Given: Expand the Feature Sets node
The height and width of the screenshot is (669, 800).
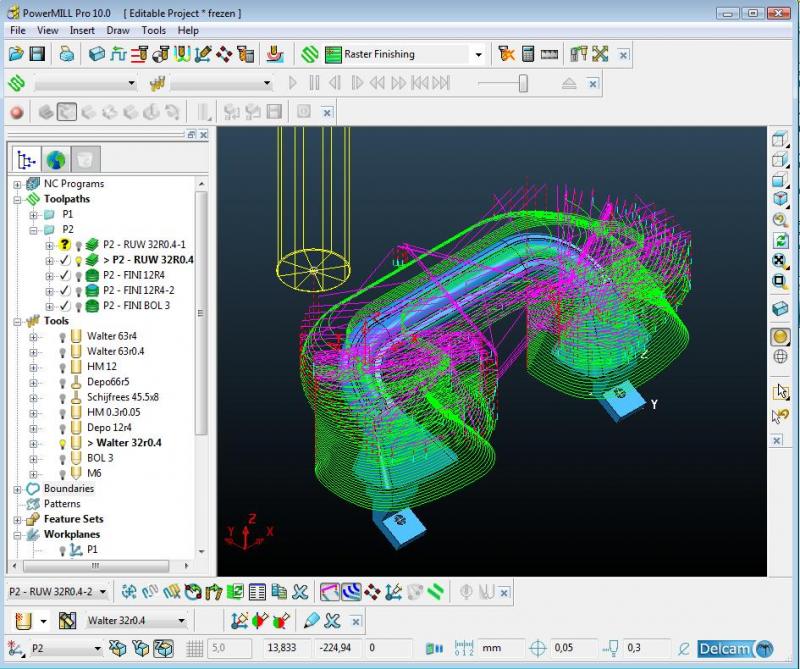Looking at the screenshot, I should [17, 520].
